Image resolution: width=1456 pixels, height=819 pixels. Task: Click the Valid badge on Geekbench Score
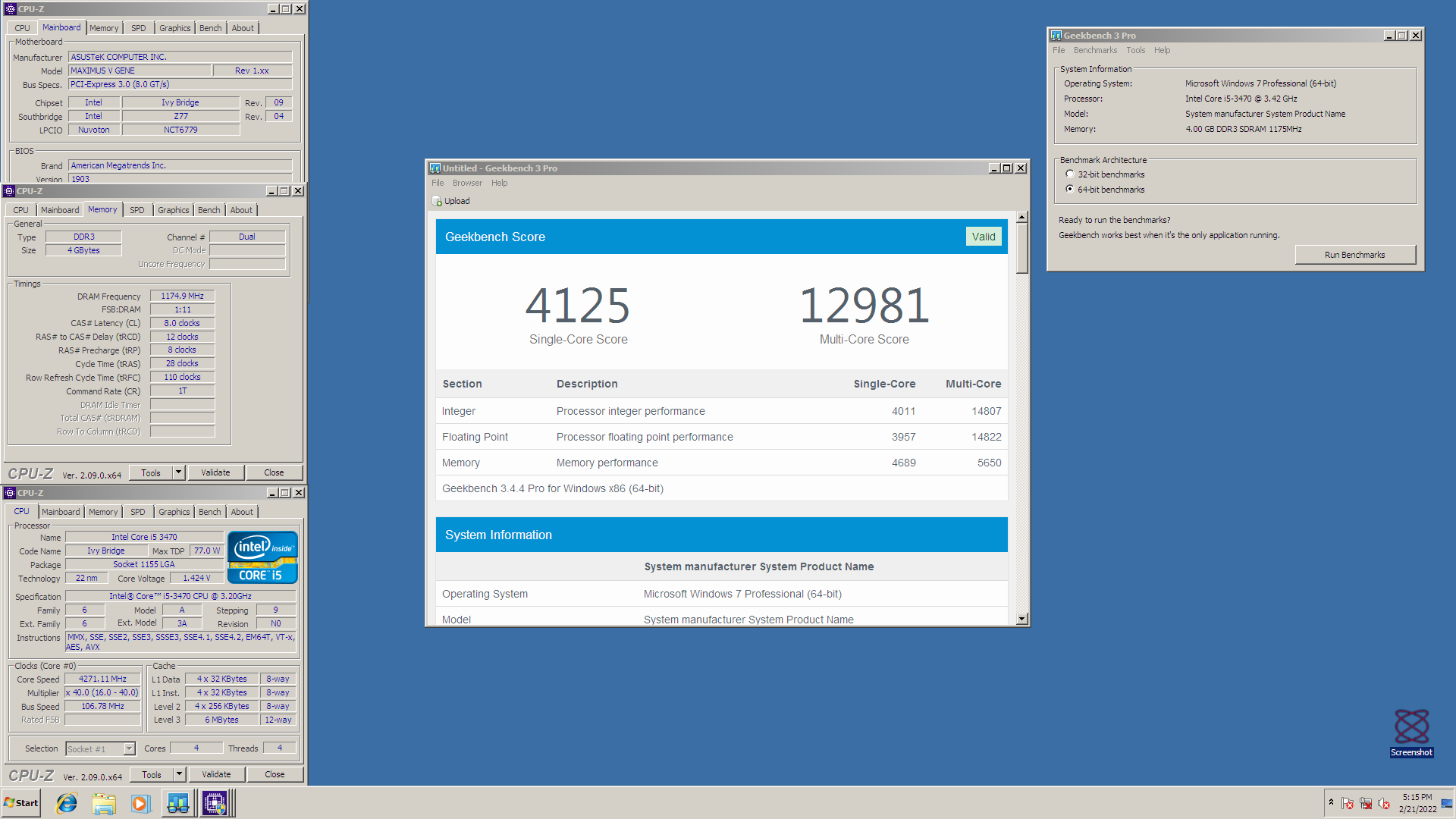point(984,237)
